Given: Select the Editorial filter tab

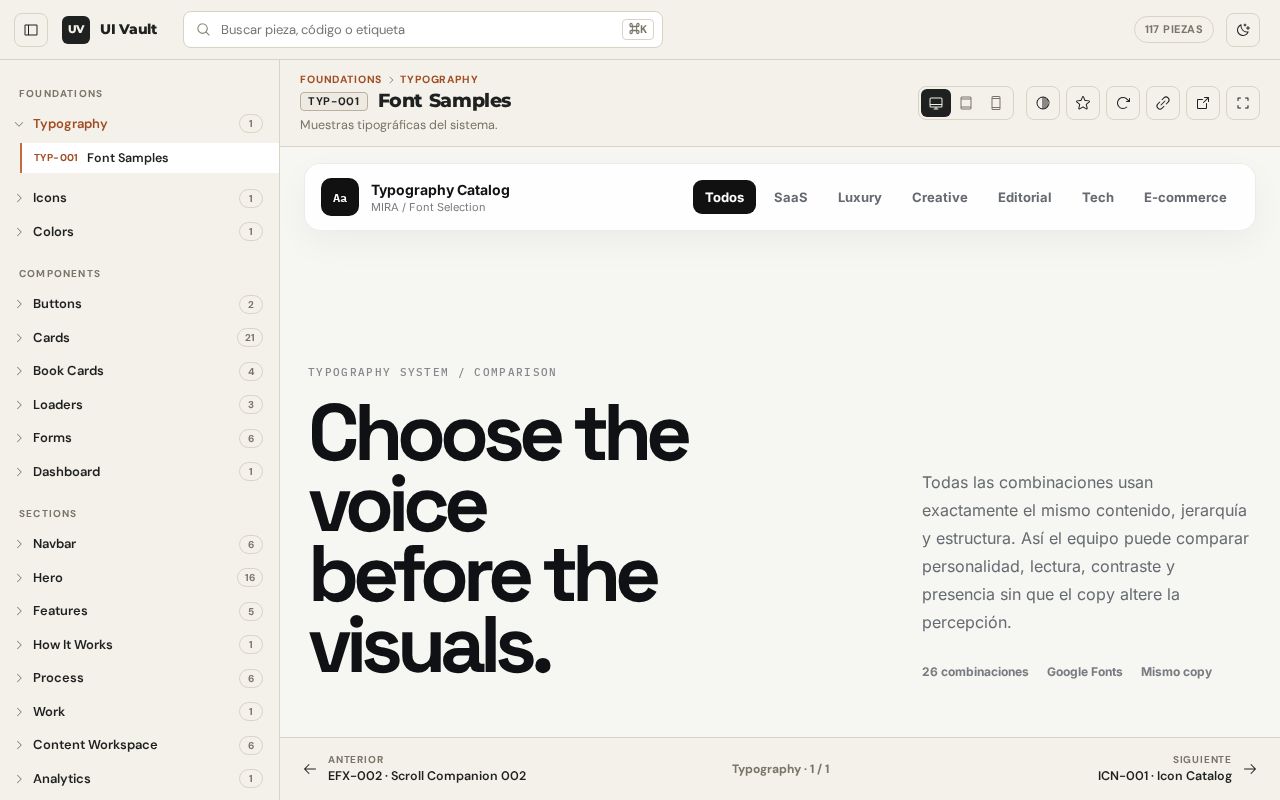Looking at the screenshot, I should click(x=1025, y=197).
